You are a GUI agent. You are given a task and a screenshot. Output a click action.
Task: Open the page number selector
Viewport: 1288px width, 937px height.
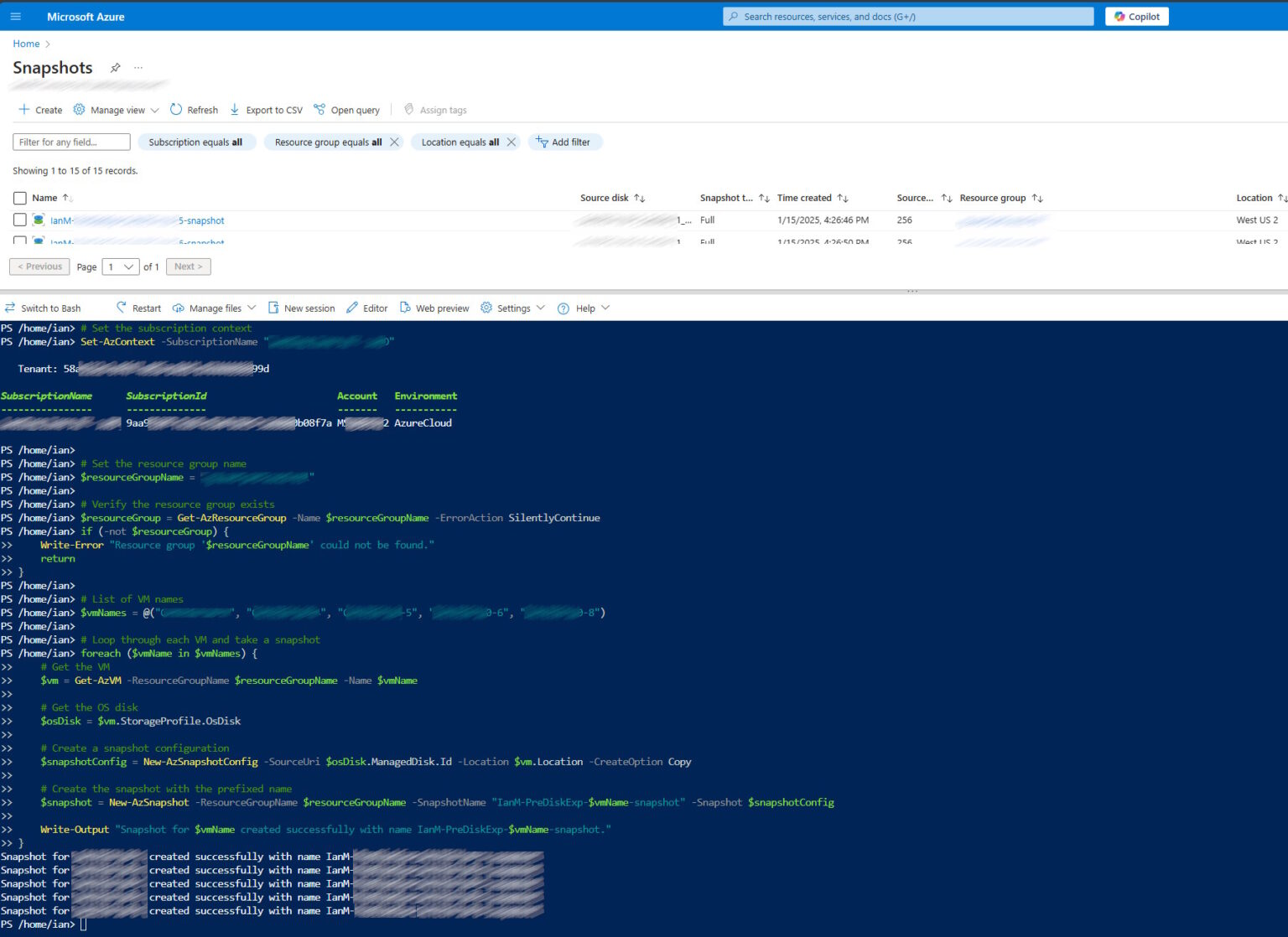click(x=120, y=267)
